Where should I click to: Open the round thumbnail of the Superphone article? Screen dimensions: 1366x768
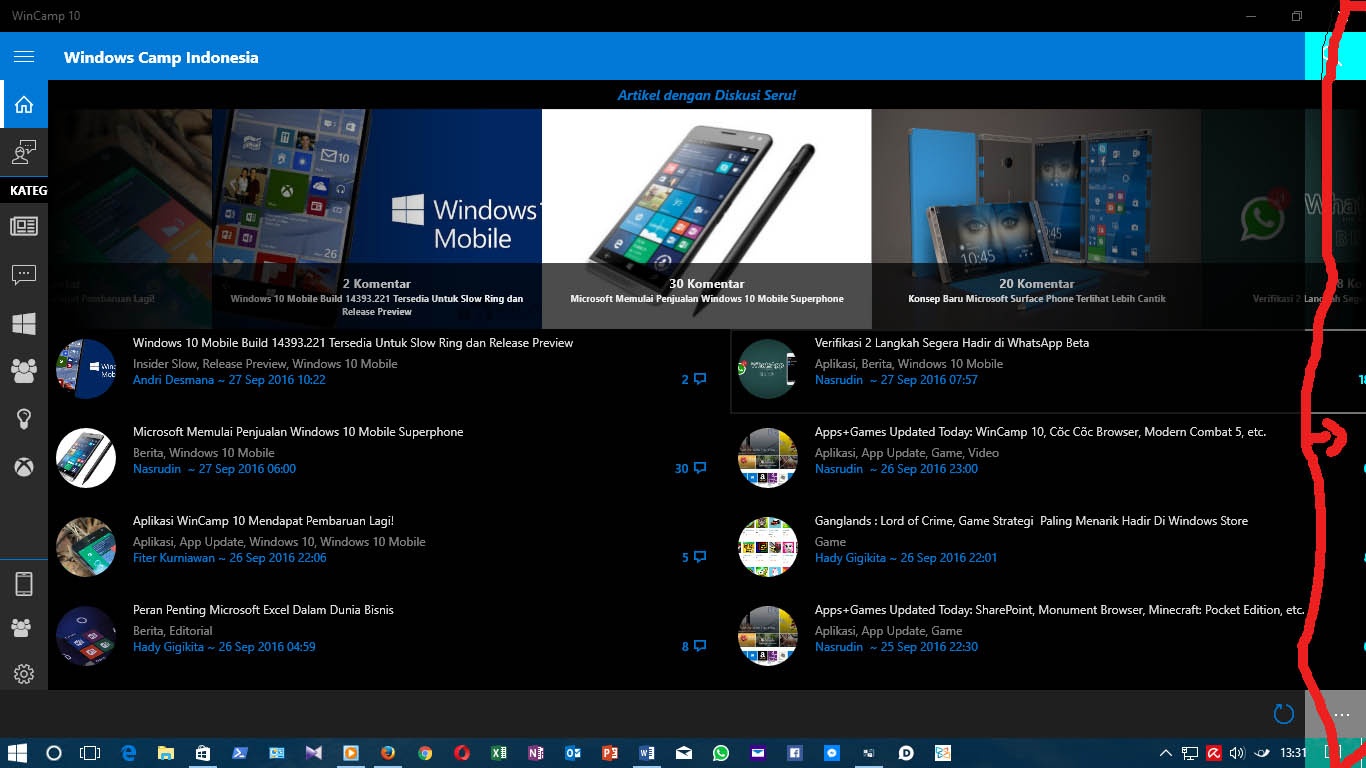pos(86,458)
